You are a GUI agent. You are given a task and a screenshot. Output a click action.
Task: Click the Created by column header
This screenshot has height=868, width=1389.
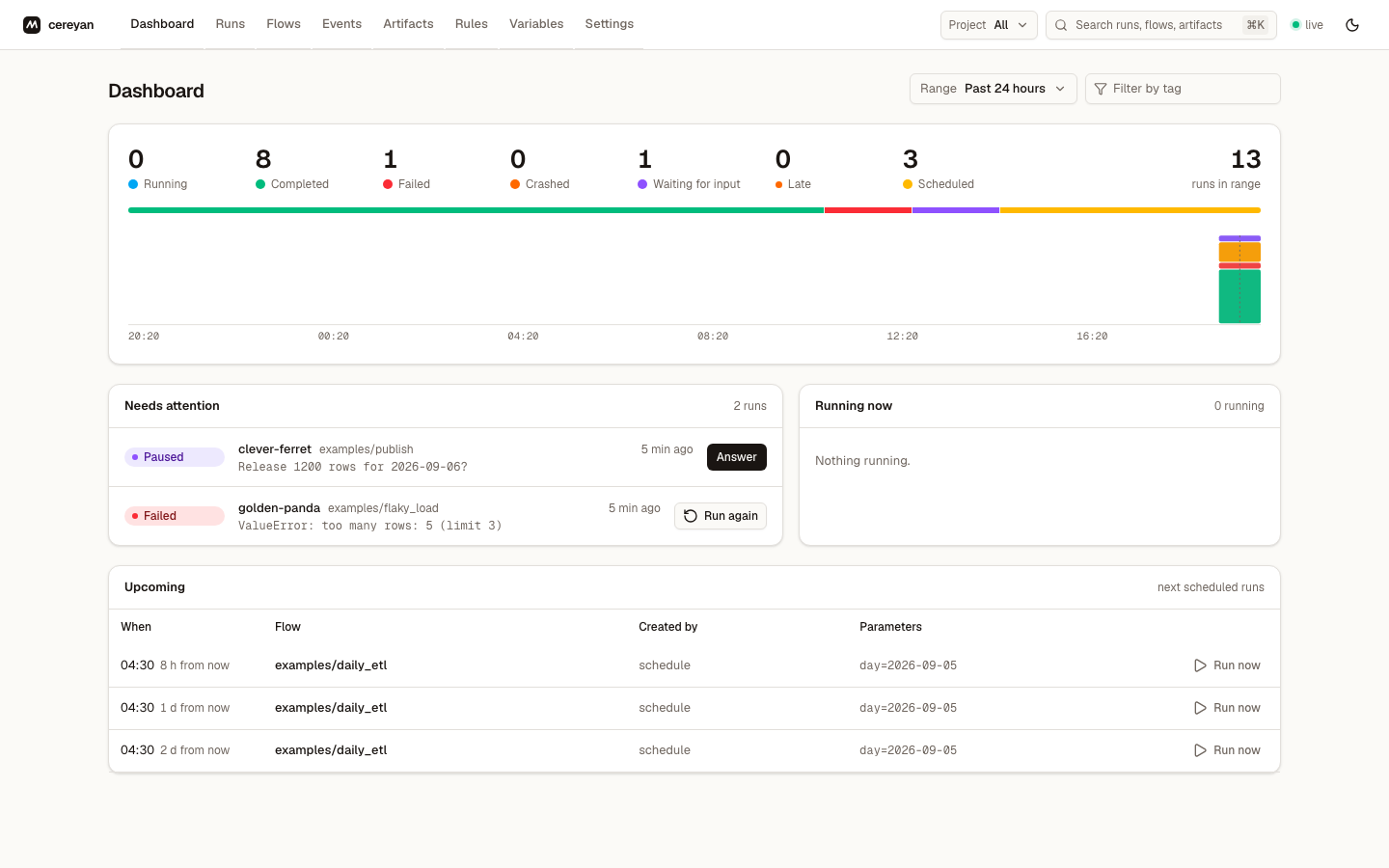[x=667, y=627]
